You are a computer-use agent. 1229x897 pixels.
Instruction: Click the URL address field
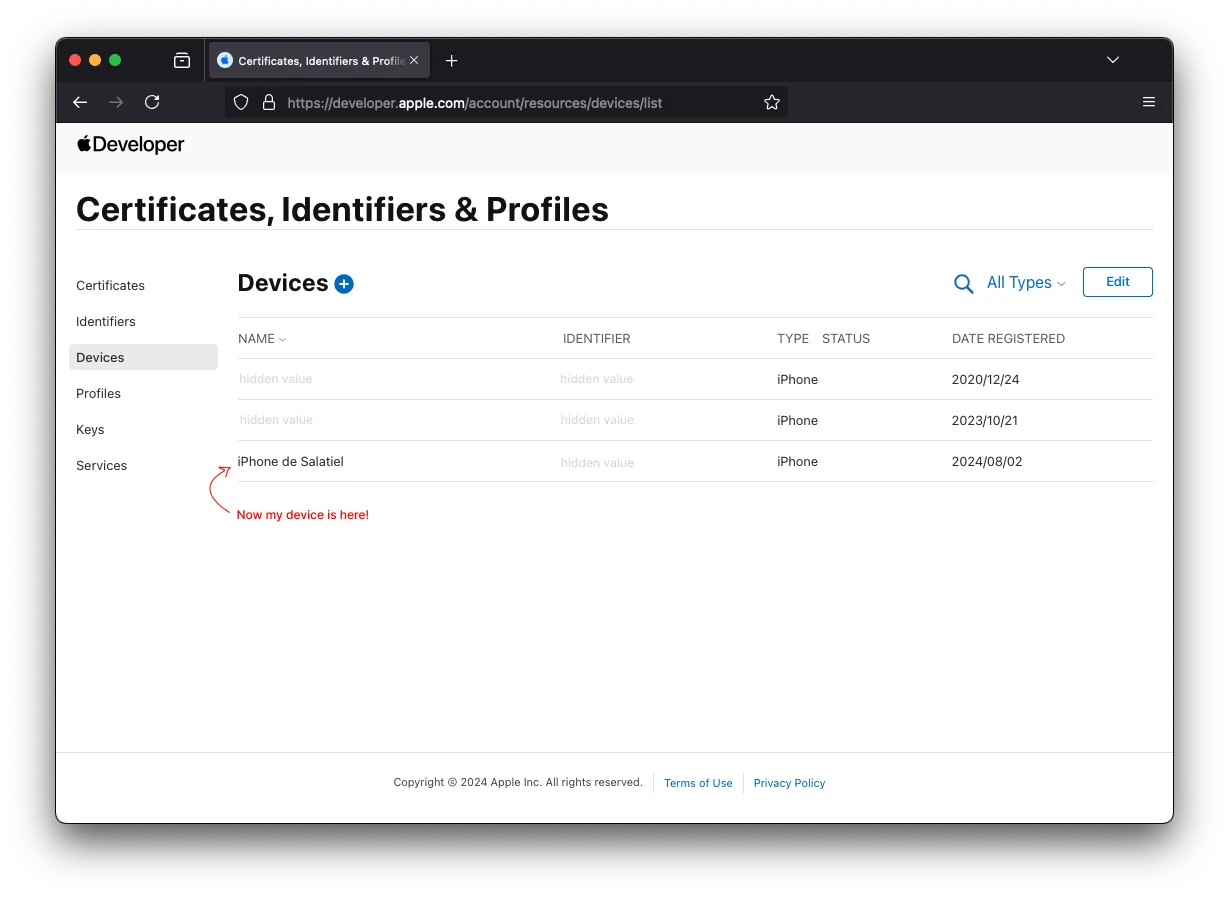[506, 102]
